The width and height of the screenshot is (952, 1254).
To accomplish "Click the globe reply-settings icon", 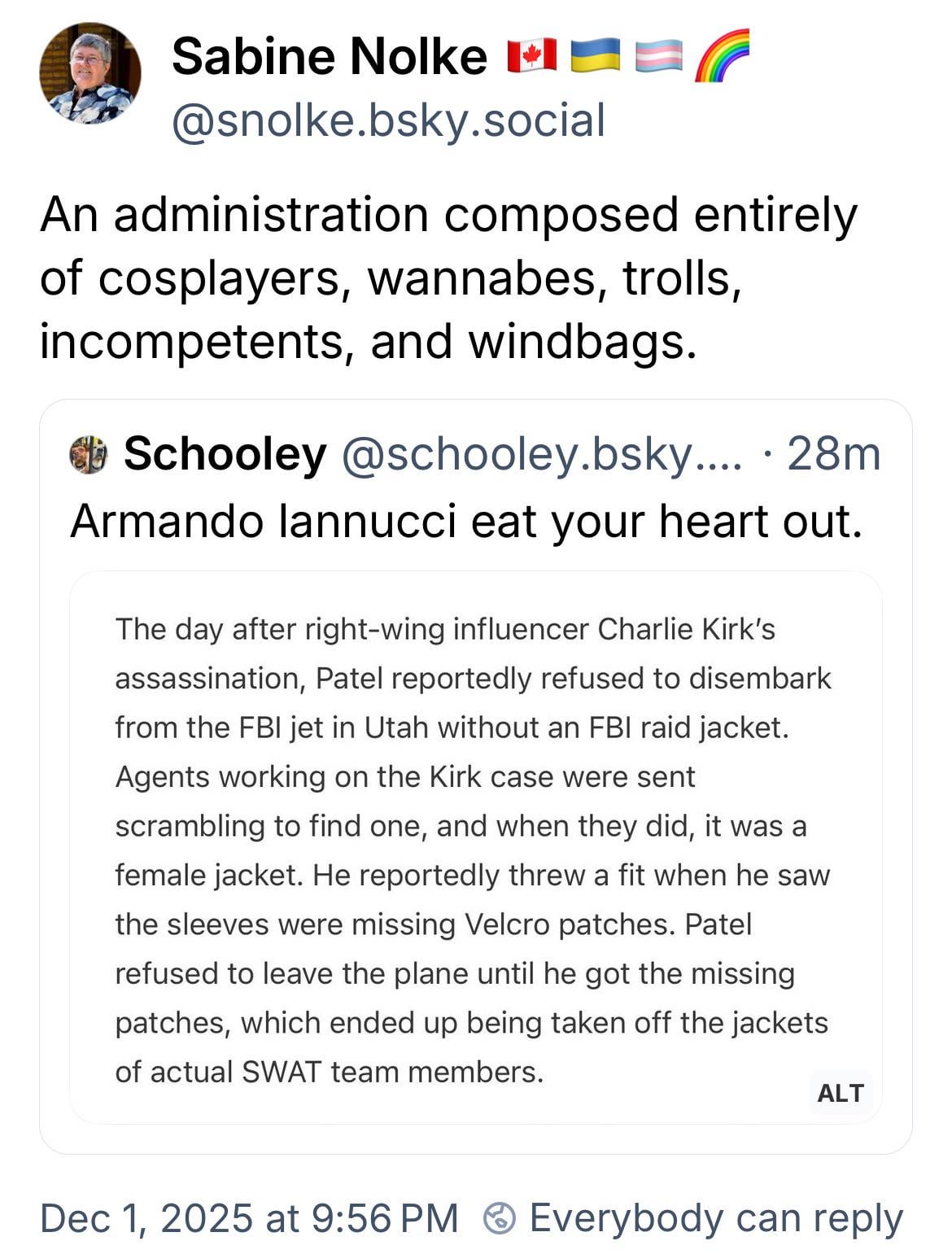I will pyautogui.click(x=499, y=1218).
